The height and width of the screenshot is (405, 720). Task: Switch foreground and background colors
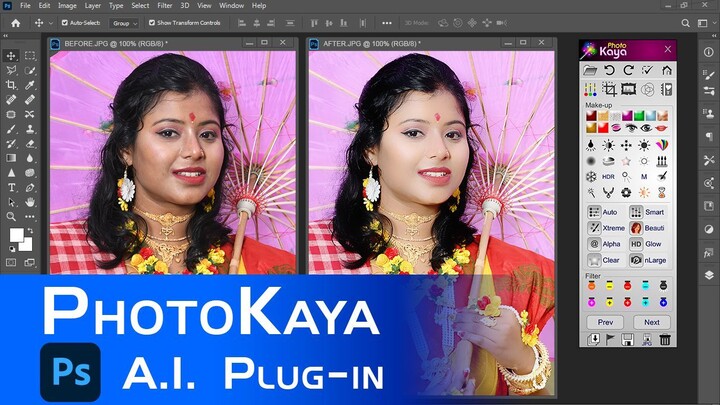click(30, 231)
